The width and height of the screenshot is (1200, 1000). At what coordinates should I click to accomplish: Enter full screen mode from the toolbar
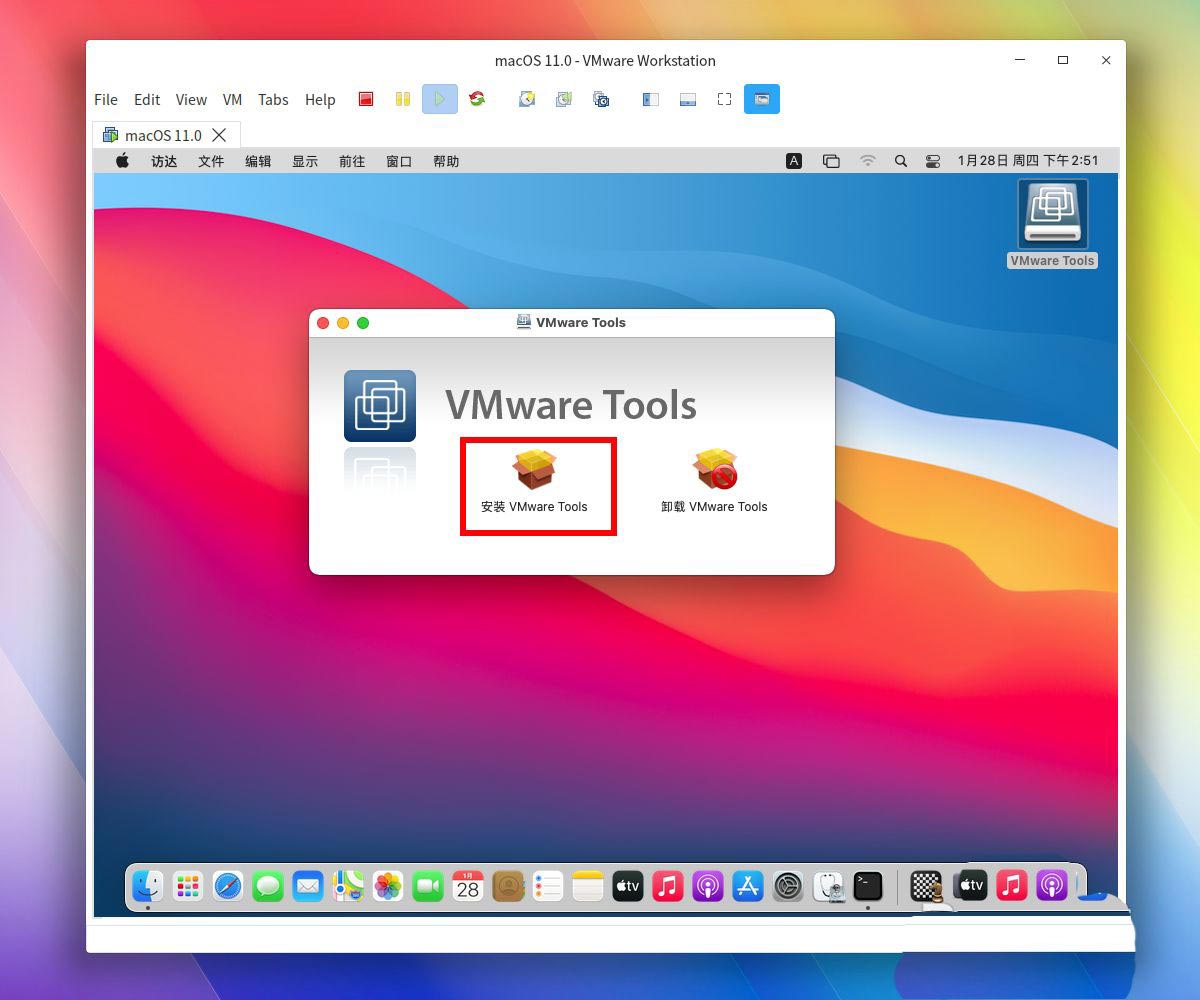click(x=724, y=99)
